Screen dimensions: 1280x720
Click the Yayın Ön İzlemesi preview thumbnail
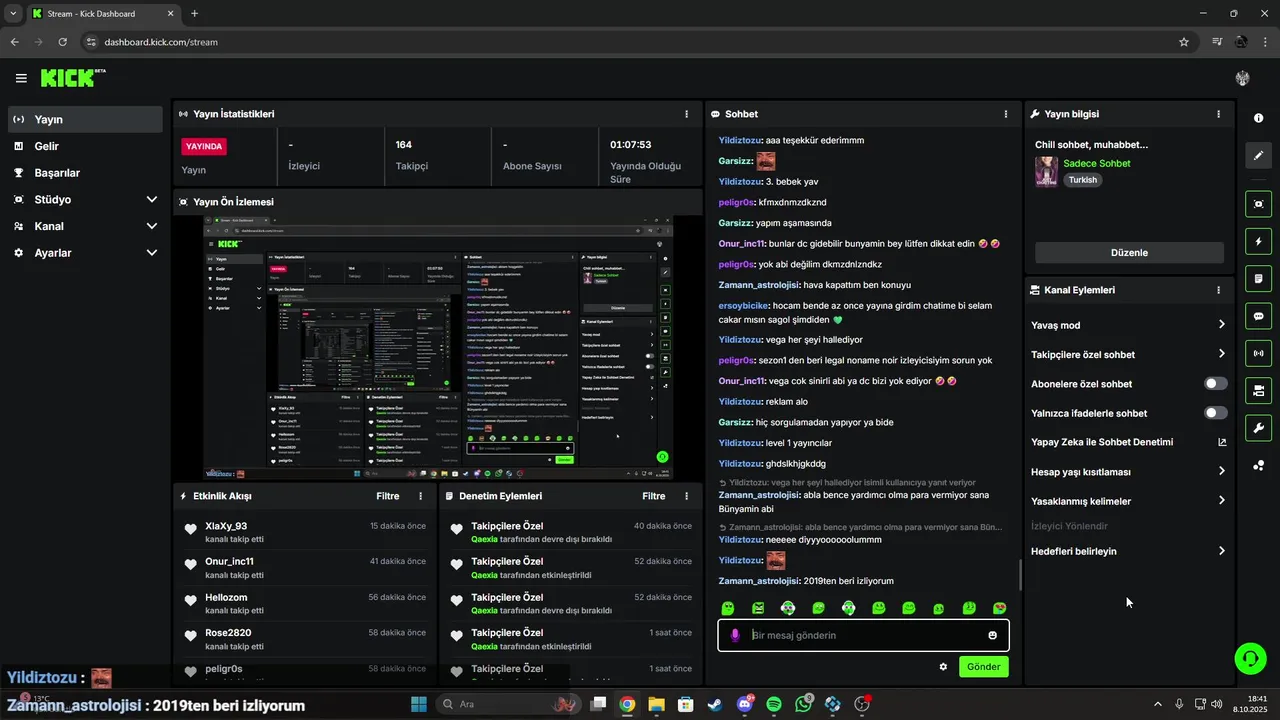[x=438, y=347]
